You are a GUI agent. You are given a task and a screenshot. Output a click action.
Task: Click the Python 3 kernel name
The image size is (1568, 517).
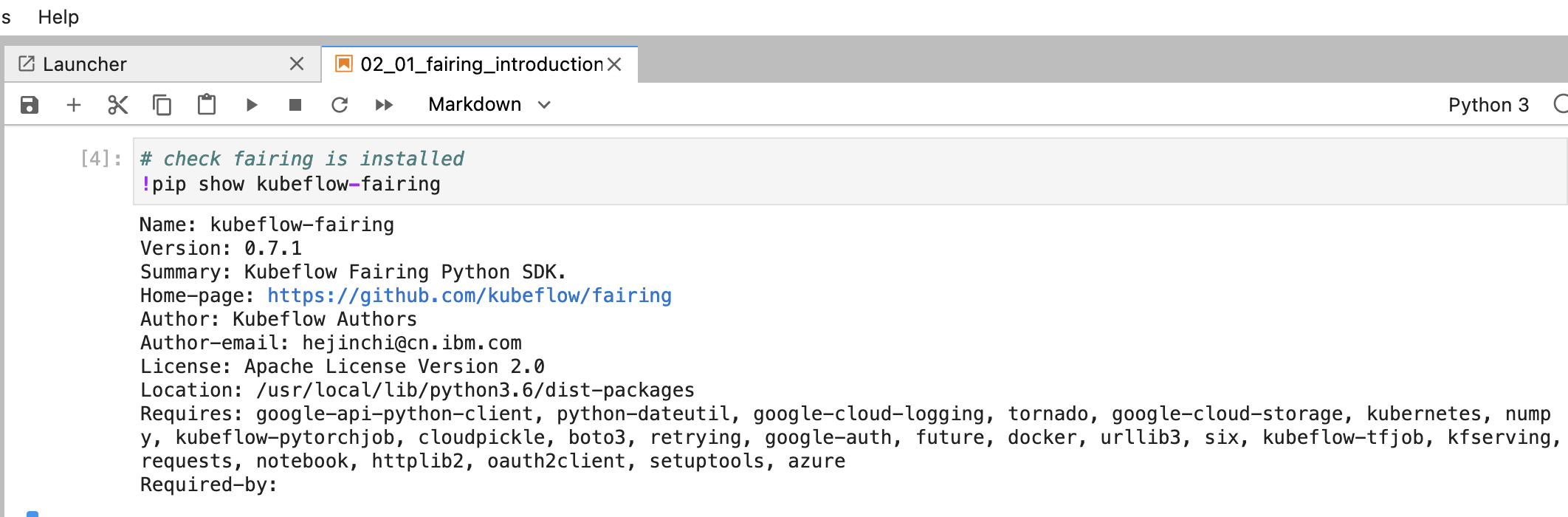click(x=1488, y=105)
